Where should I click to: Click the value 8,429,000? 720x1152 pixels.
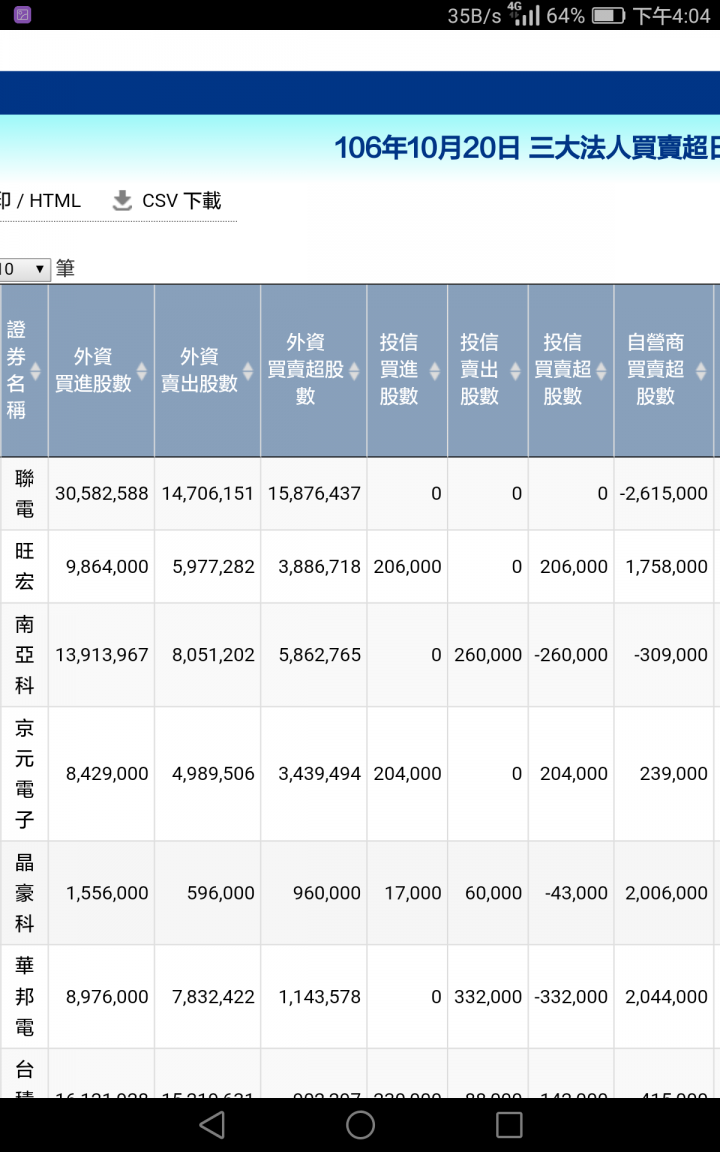click(x=107, y=774)
